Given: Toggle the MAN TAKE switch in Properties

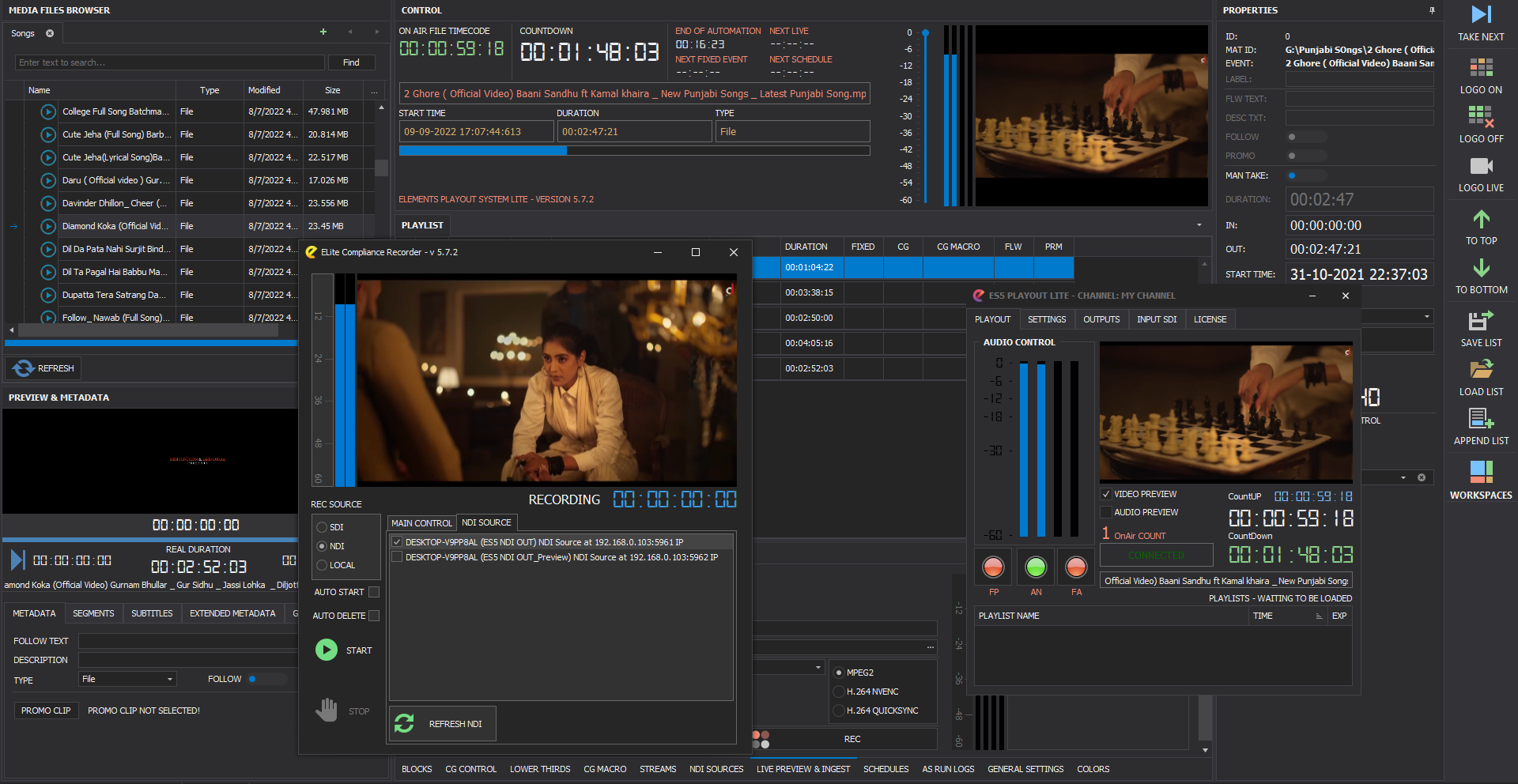Looking at the screenshot, I should (x=1306, y=175).
